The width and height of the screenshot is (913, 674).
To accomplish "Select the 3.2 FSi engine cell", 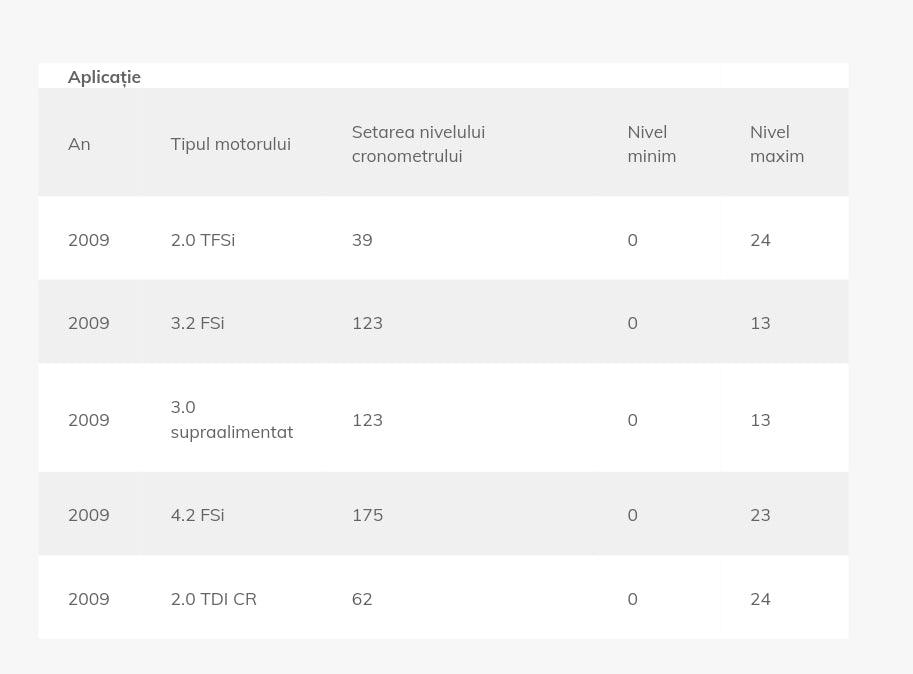I will [x=197, y=323].
